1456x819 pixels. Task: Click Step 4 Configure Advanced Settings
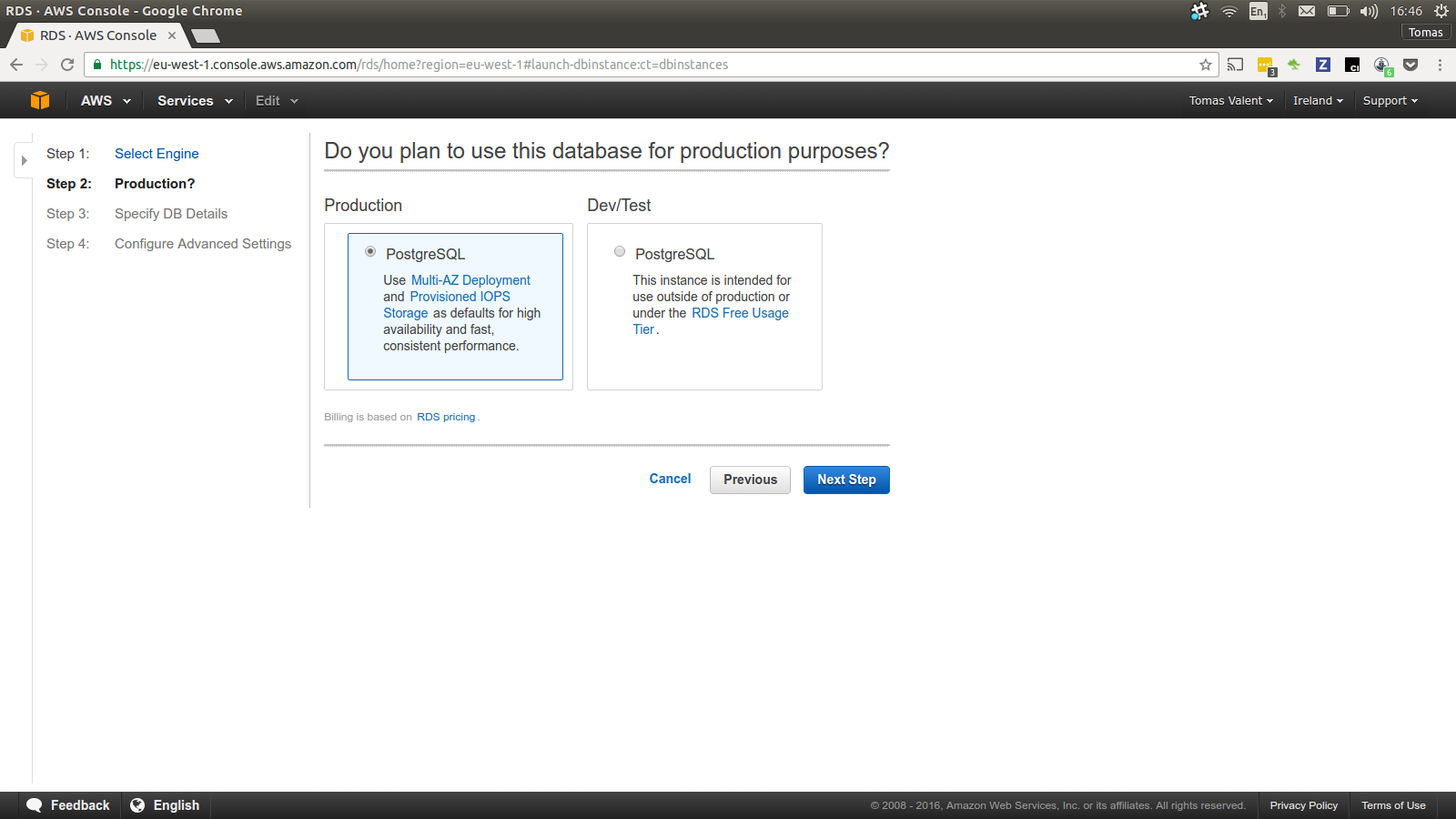[203, 244]
